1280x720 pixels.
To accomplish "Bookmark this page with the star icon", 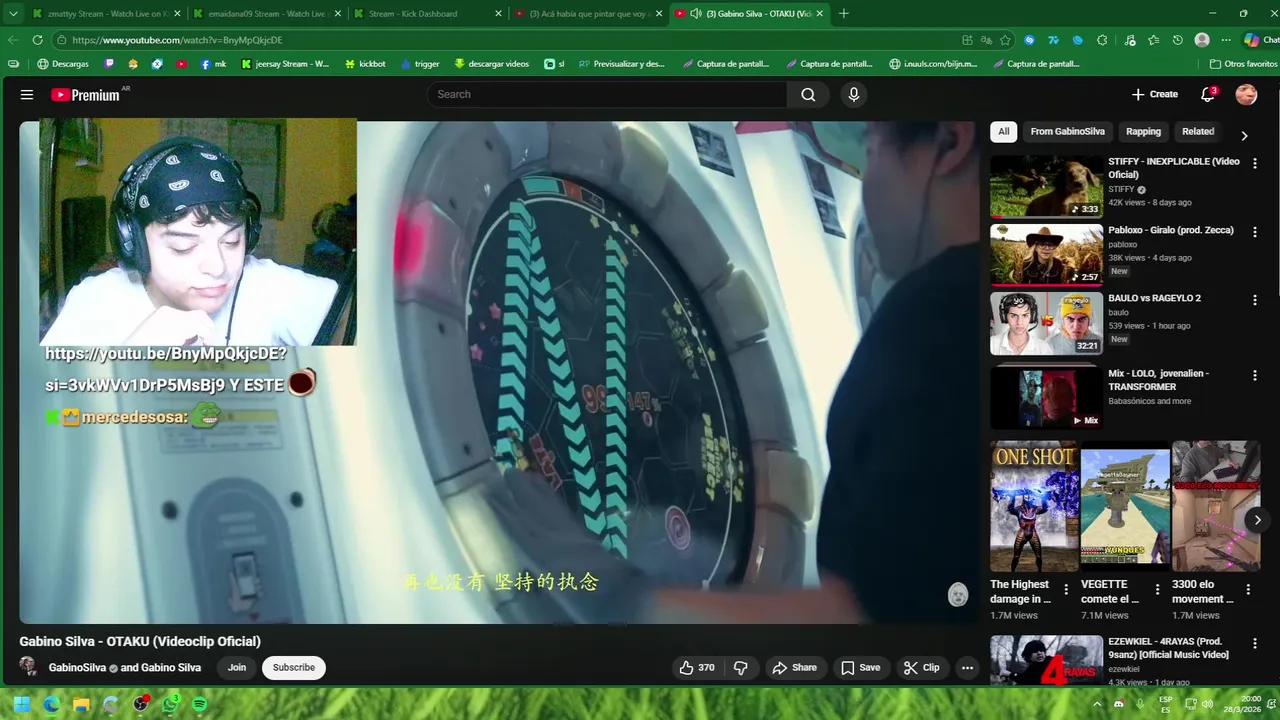I will click(1005, 40).
